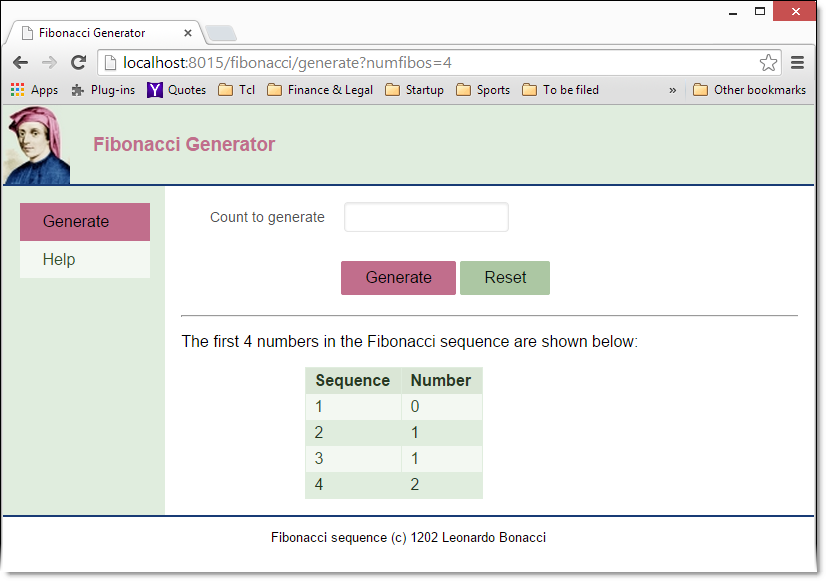Close the Fibonacci Generator browser tab
This screenshot has height=581, width=826.
click(x=188, y=33)
